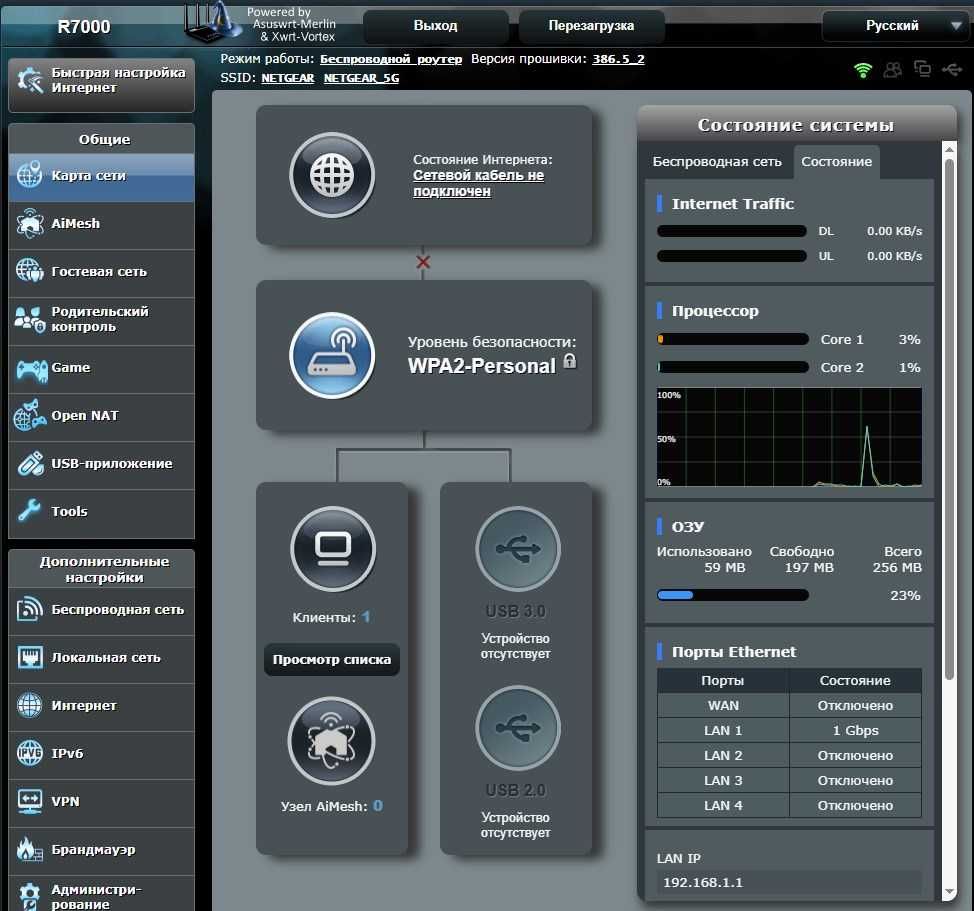Click the WPA2 padlock icon
This screenshot has width=974, height=911.
(570, 361)
